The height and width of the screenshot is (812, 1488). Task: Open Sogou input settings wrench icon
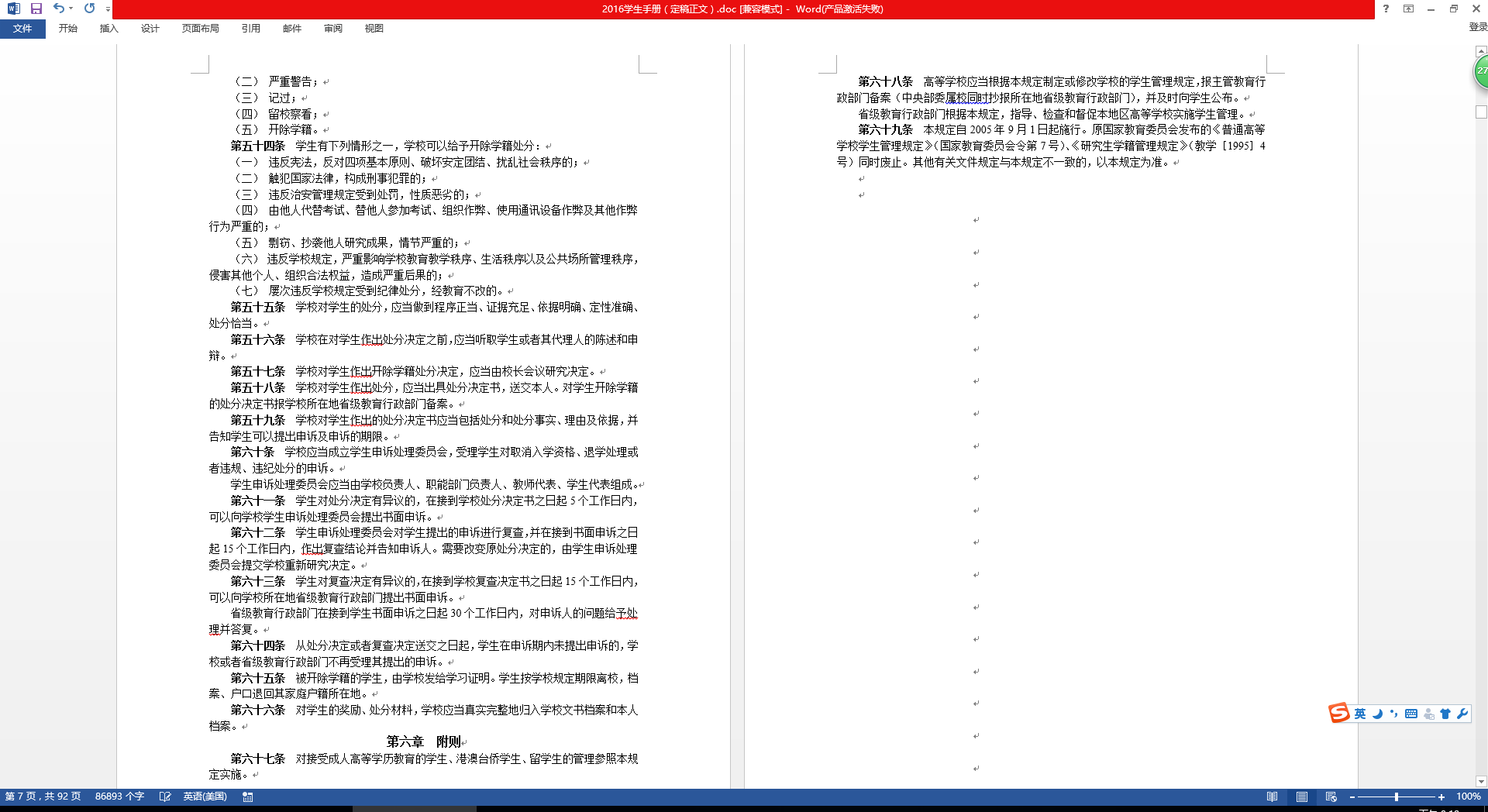(x=1462, y=714)
